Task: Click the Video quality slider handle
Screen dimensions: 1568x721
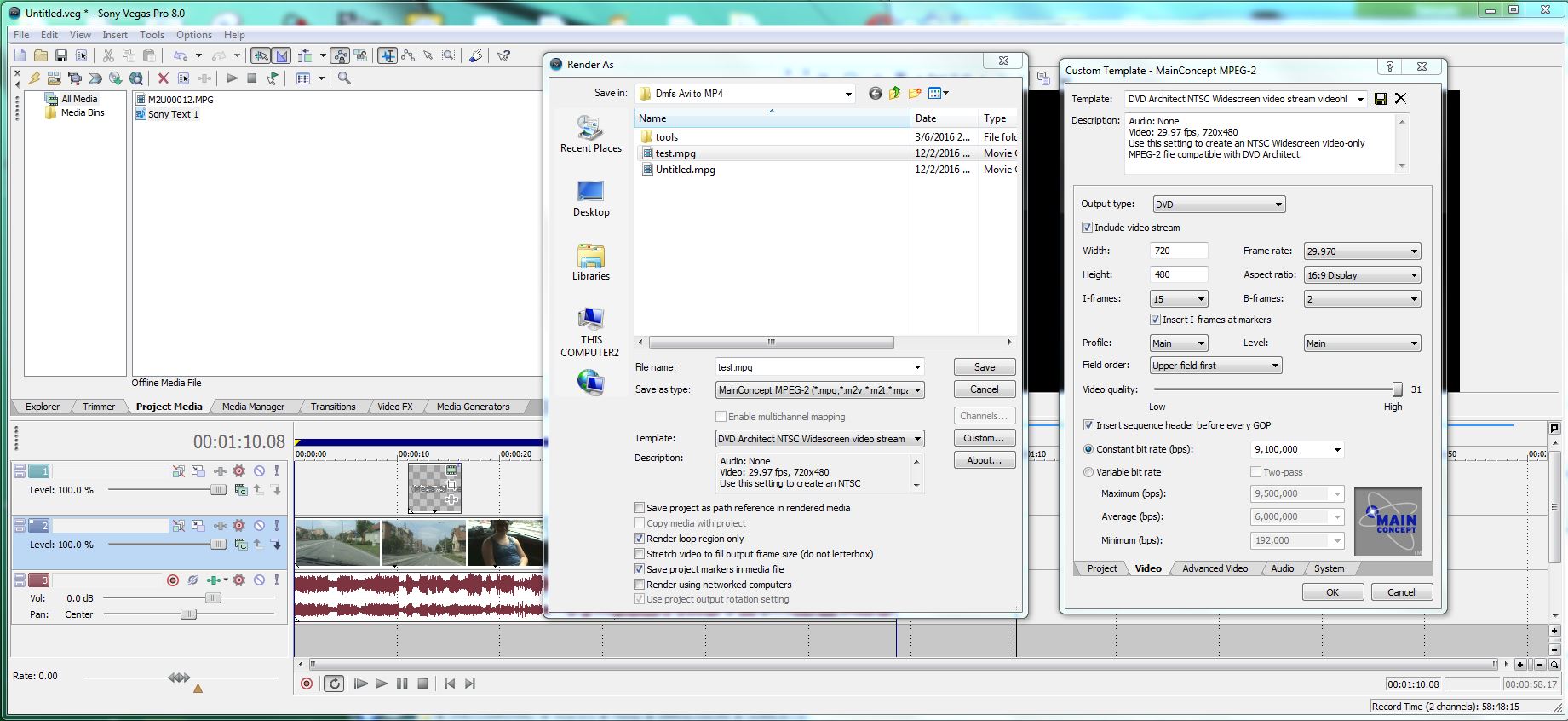Action: click(x=1397, y=389)
